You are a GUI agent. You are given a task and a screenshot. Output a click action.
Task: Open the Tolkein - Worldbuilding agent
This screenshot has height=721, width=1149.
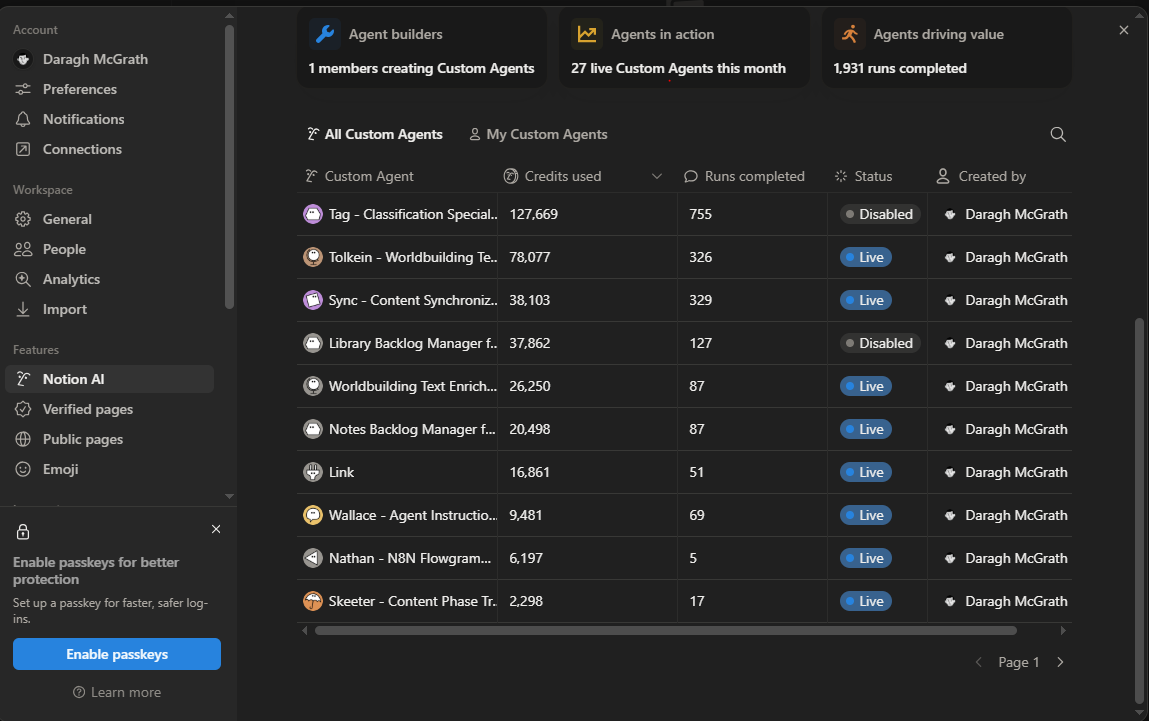(x=413, y=258)
